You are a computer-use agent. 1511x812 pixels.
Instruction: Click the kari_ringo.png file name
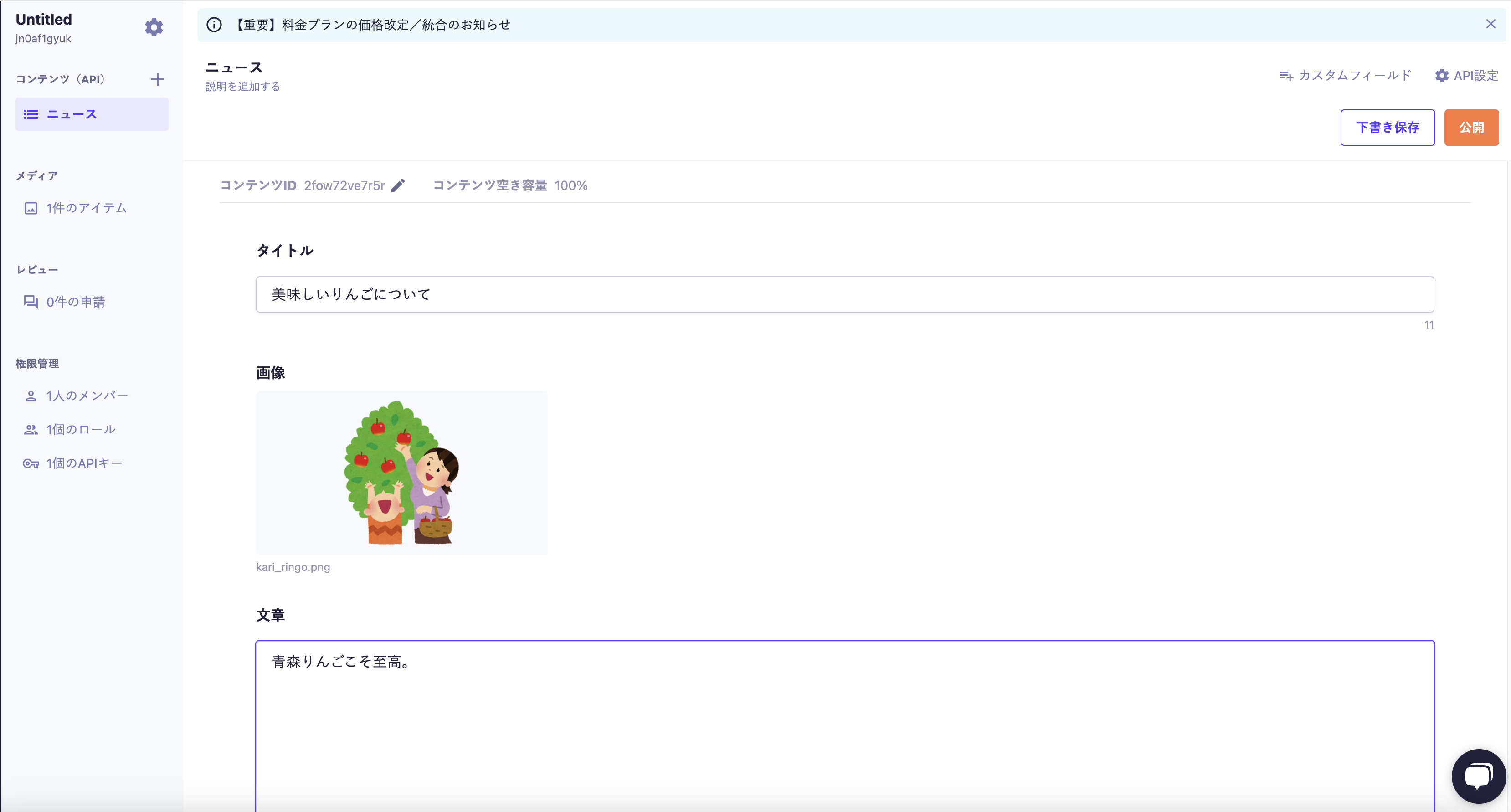293,567
